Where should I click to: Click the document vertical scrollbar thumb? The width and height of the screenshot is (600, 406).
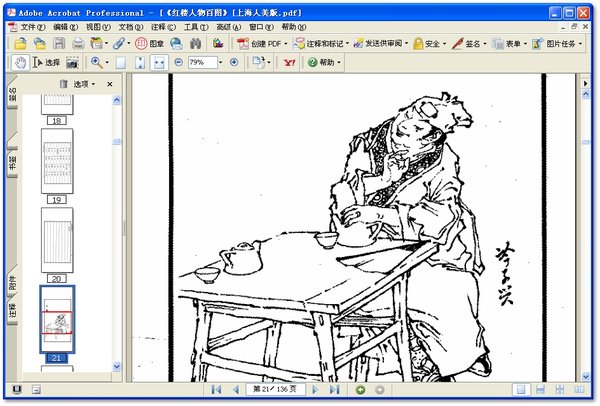tap(585, 142)
